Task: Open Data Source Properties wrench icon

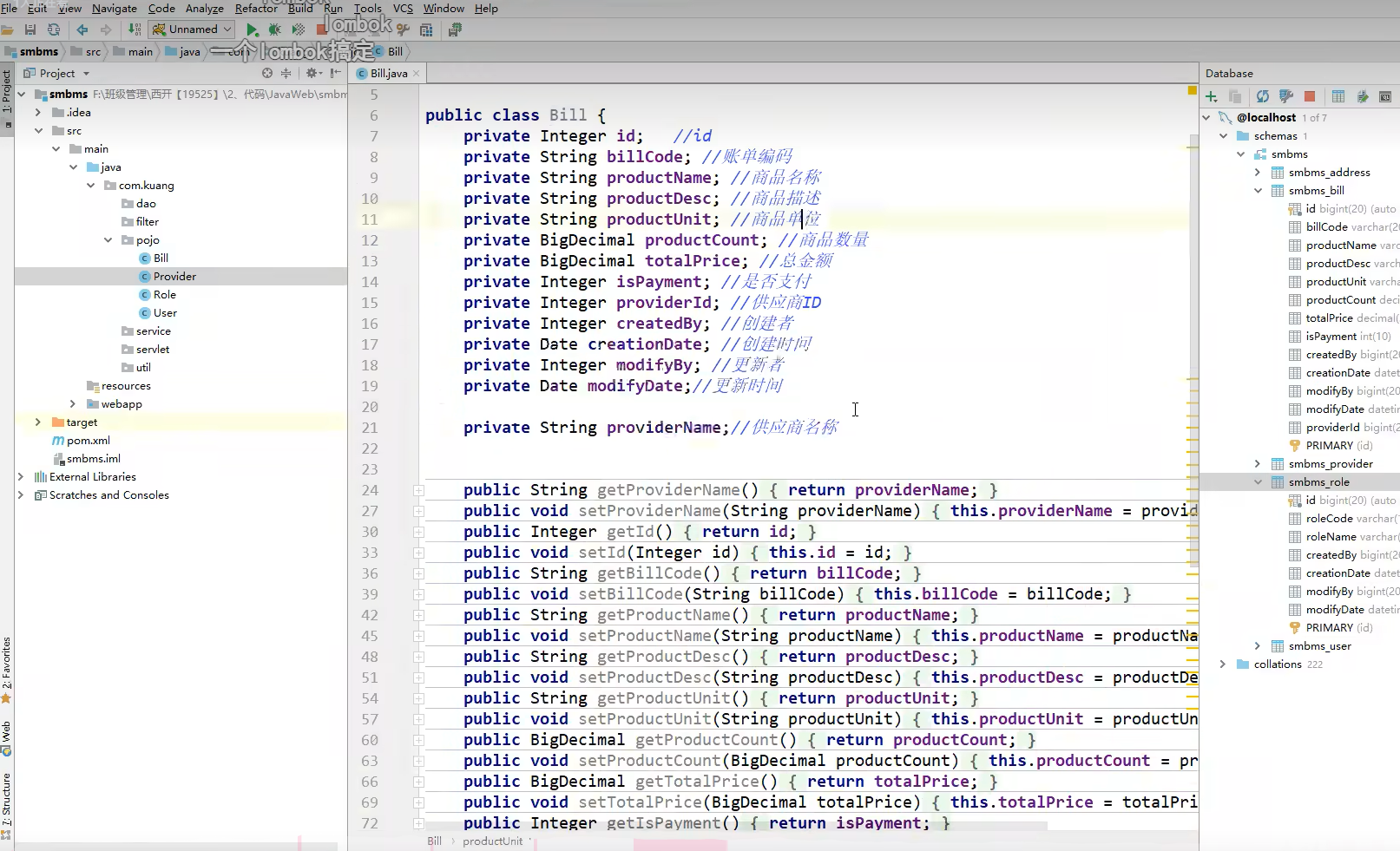Action: 1286,96
